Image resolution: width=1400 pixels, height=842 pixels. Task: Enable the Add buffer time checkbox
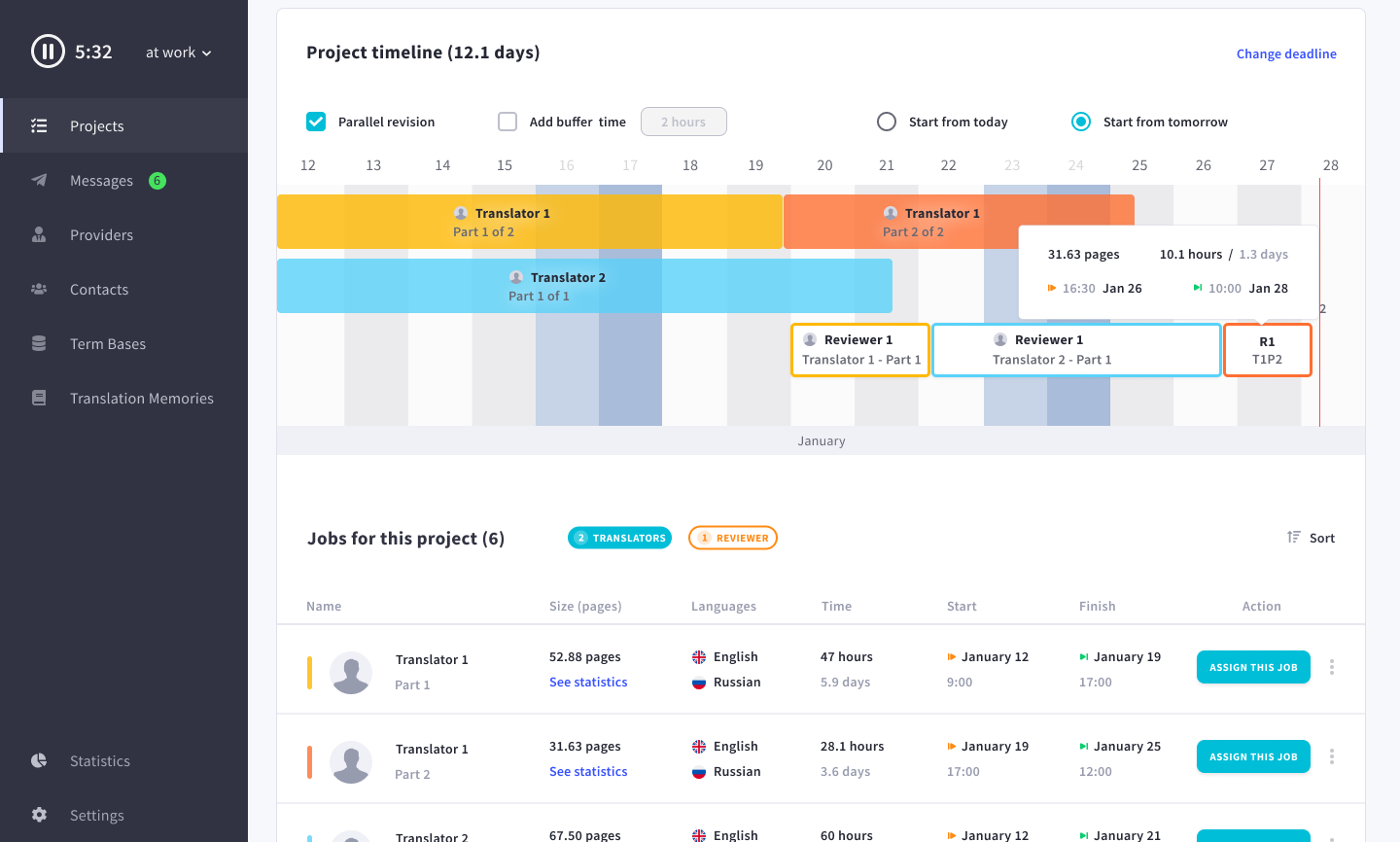[x=507, y=122]
